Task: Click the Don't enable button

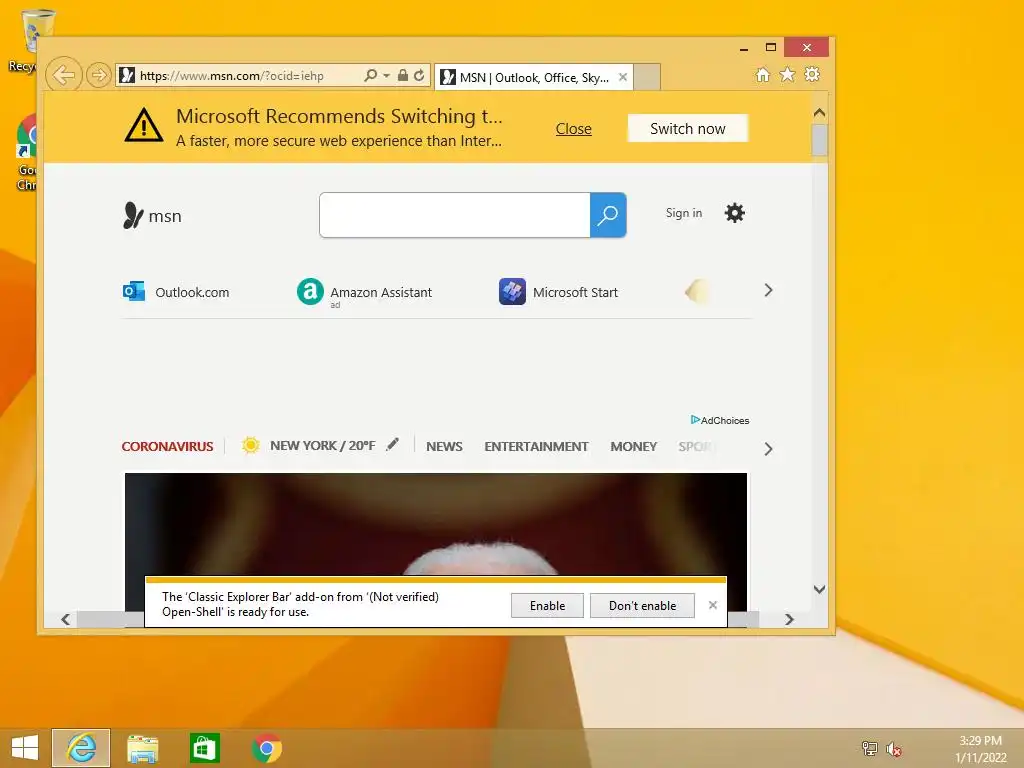Action: (x=643, y=605)
